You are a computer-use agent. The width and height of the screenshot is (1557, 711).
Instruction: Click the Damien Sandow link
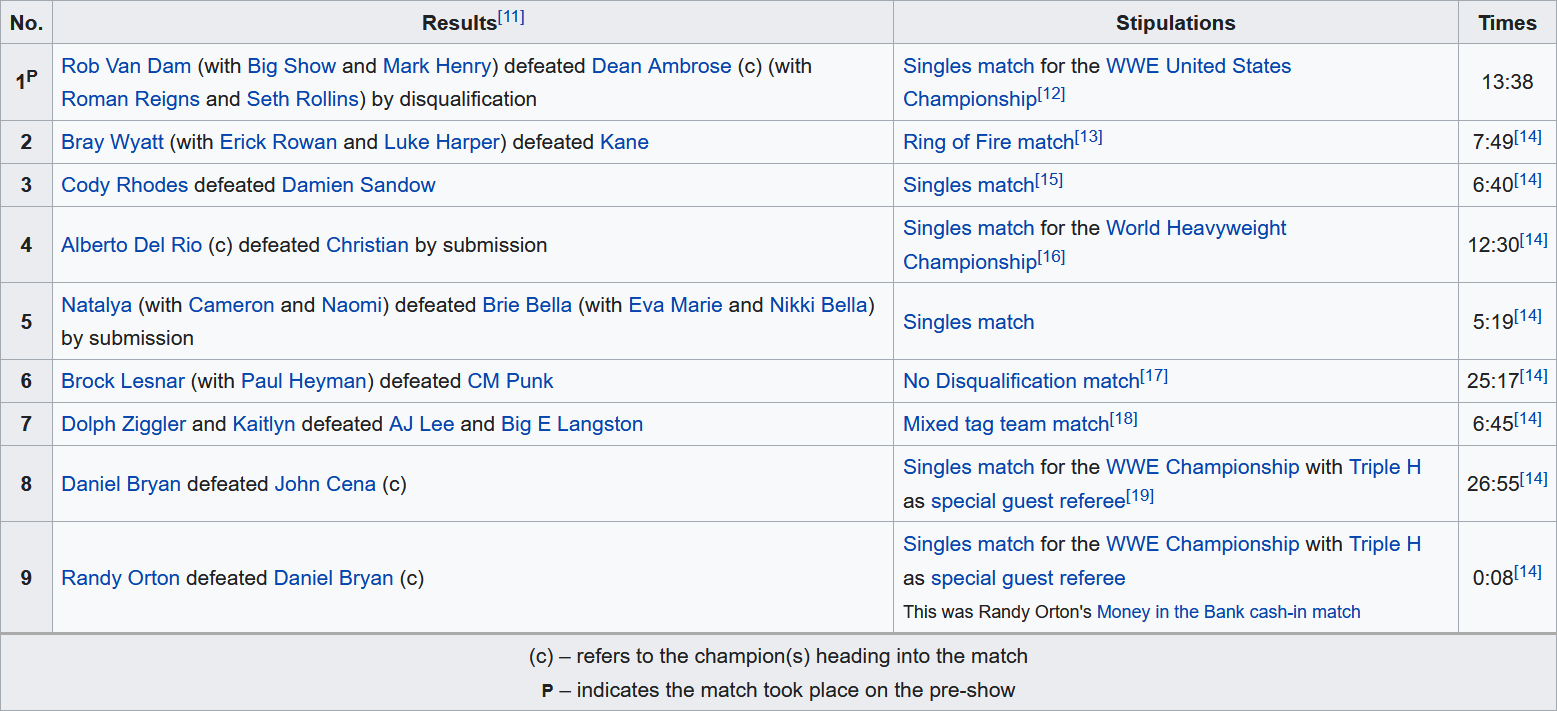pyautogui.click(x=358, y=185)
